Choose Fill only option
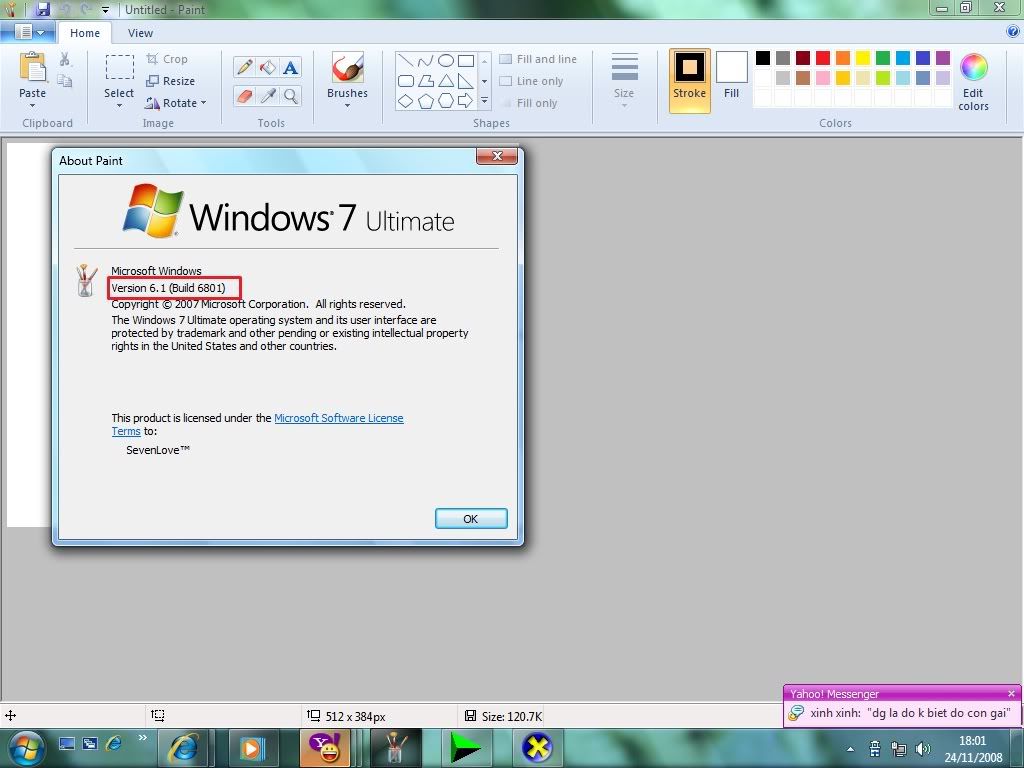Screen dimensions: 1024x768 coord(528,103)
